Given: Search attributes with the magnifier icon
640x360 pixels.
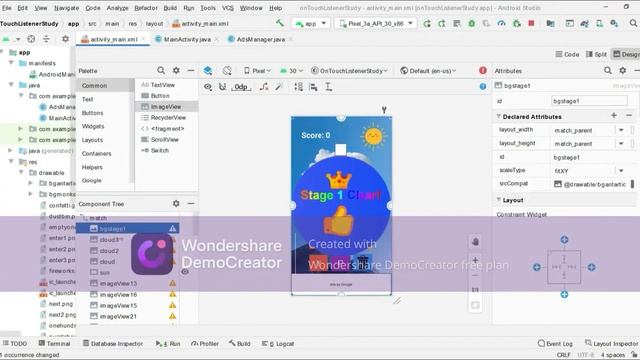Looking at the screenshot, I should 607,70.
